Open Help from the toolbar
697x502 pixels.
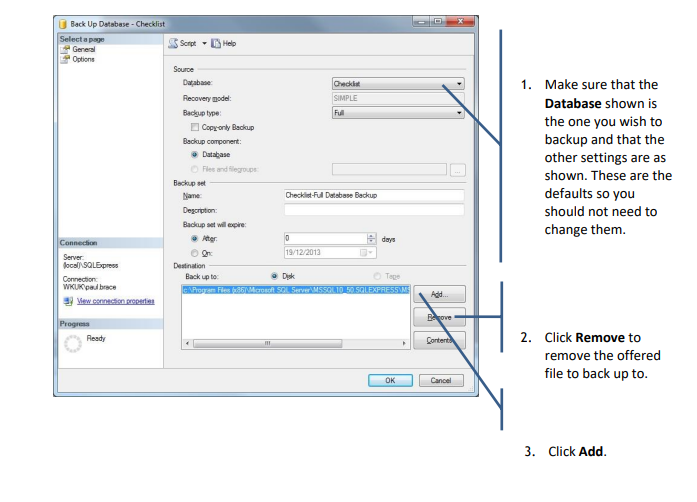pyautogui.click(x=224, y=43)
